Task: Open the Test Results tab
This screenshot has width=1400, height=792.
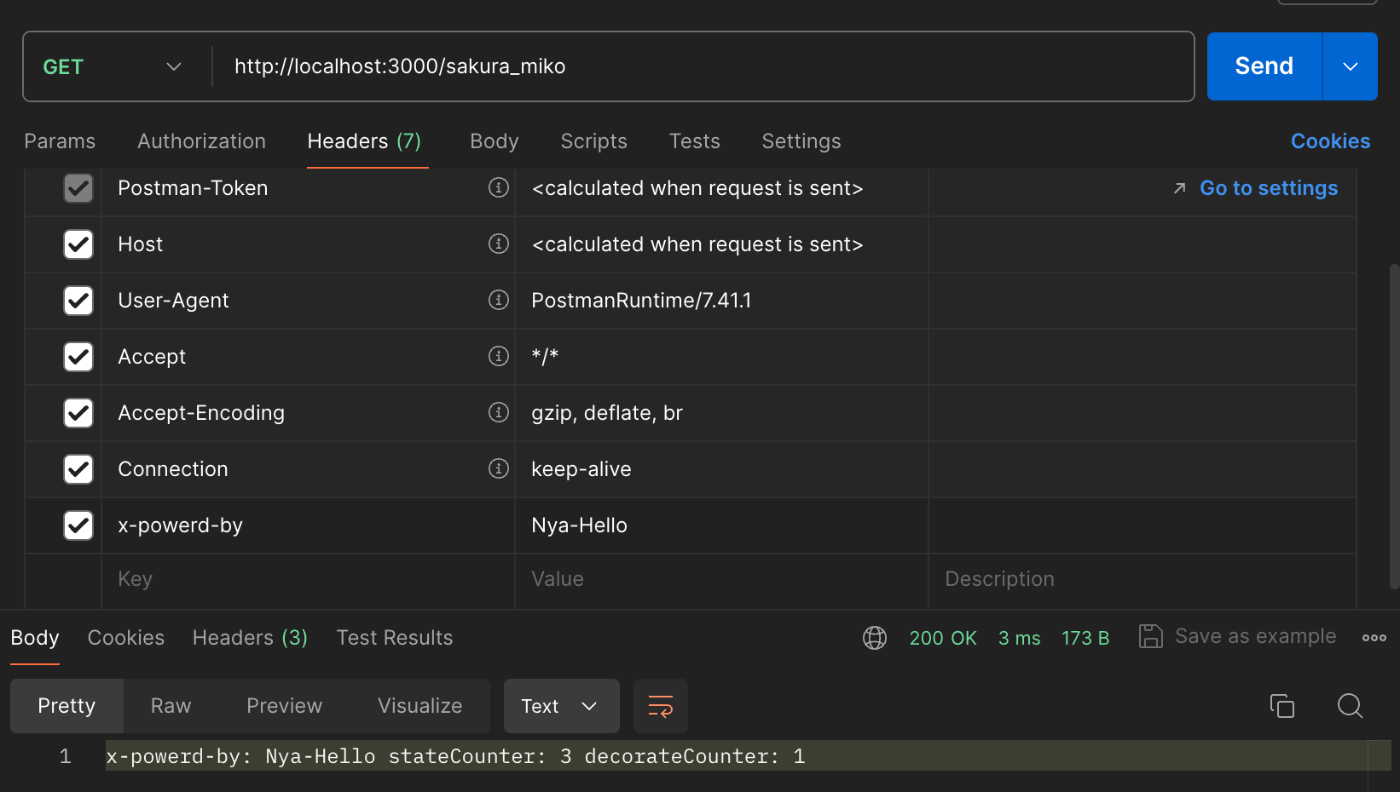Action: 394,638
